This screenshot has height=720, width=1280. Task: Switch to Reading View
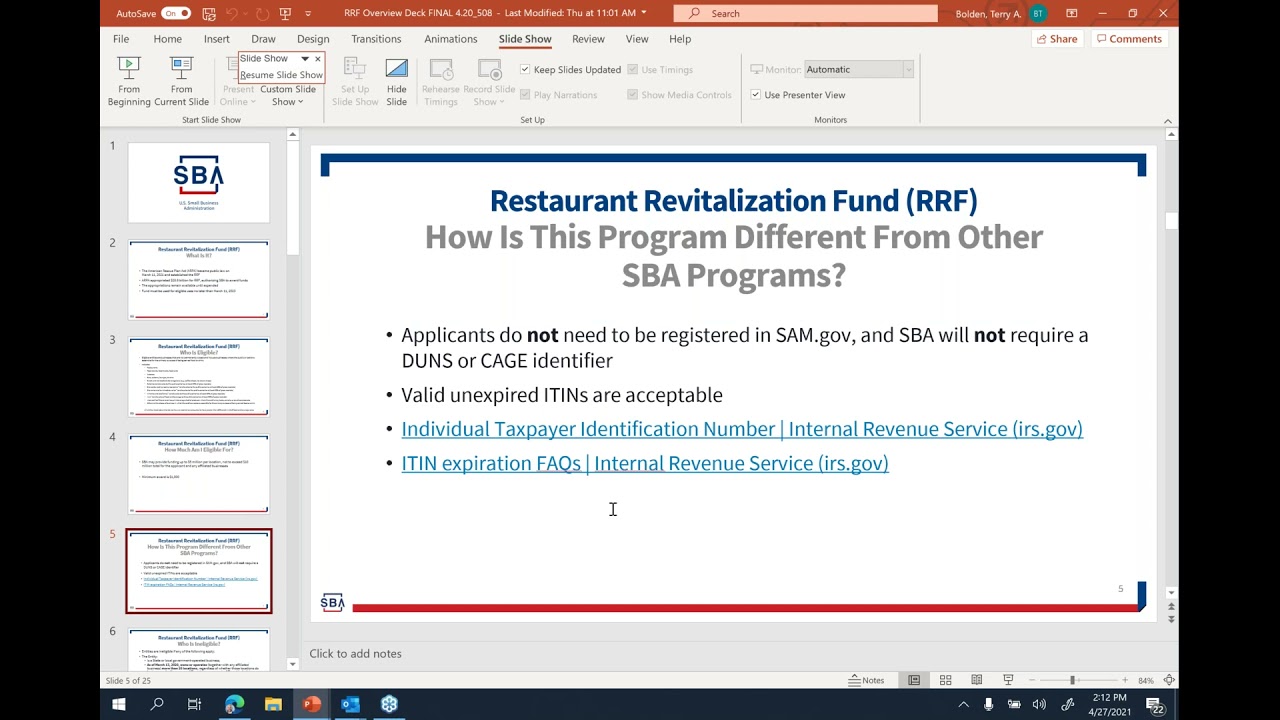tap(977, 680)
